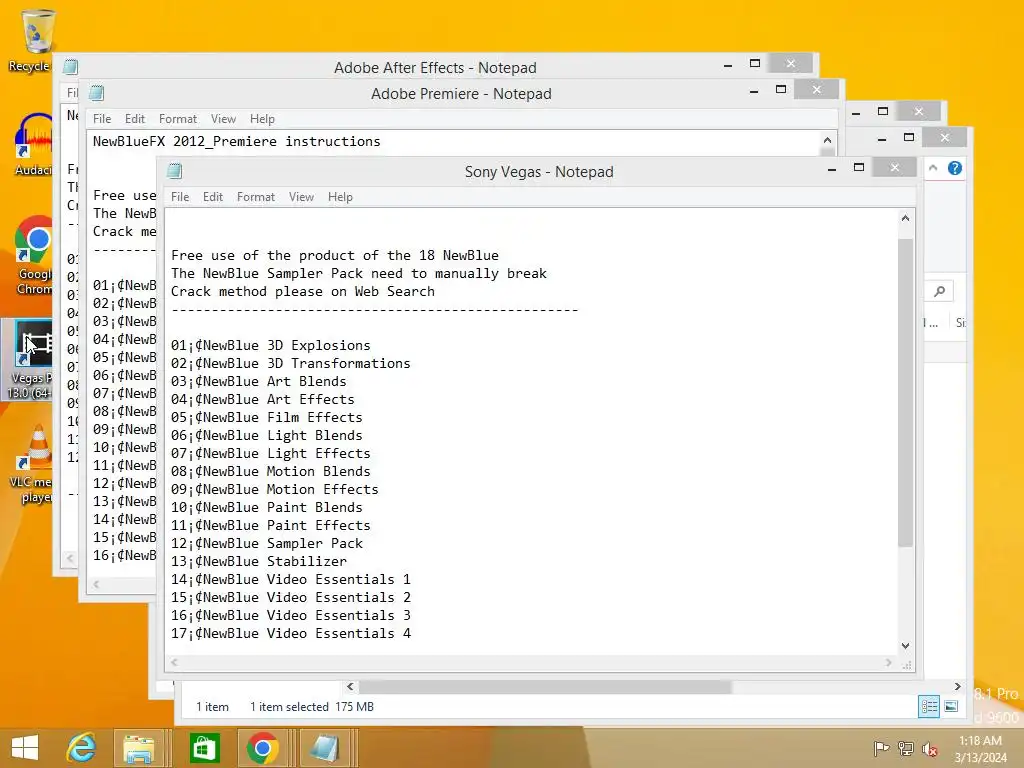Click the text 'NewBlueFX 2012_Premiere instructions'
This screenshot has width=1024, height=768.
(x=236, y=141)
